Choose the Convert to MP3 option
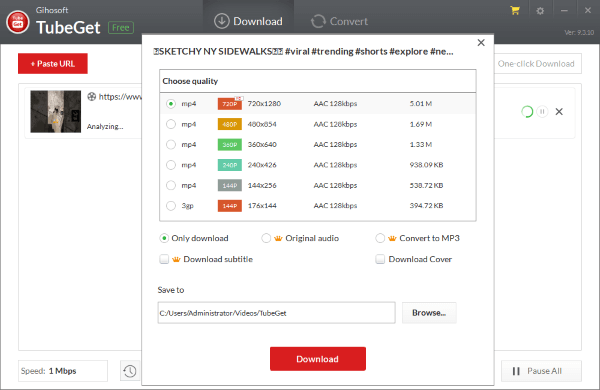The height and width of the screenshot is (390, 600). coord(380,238)
